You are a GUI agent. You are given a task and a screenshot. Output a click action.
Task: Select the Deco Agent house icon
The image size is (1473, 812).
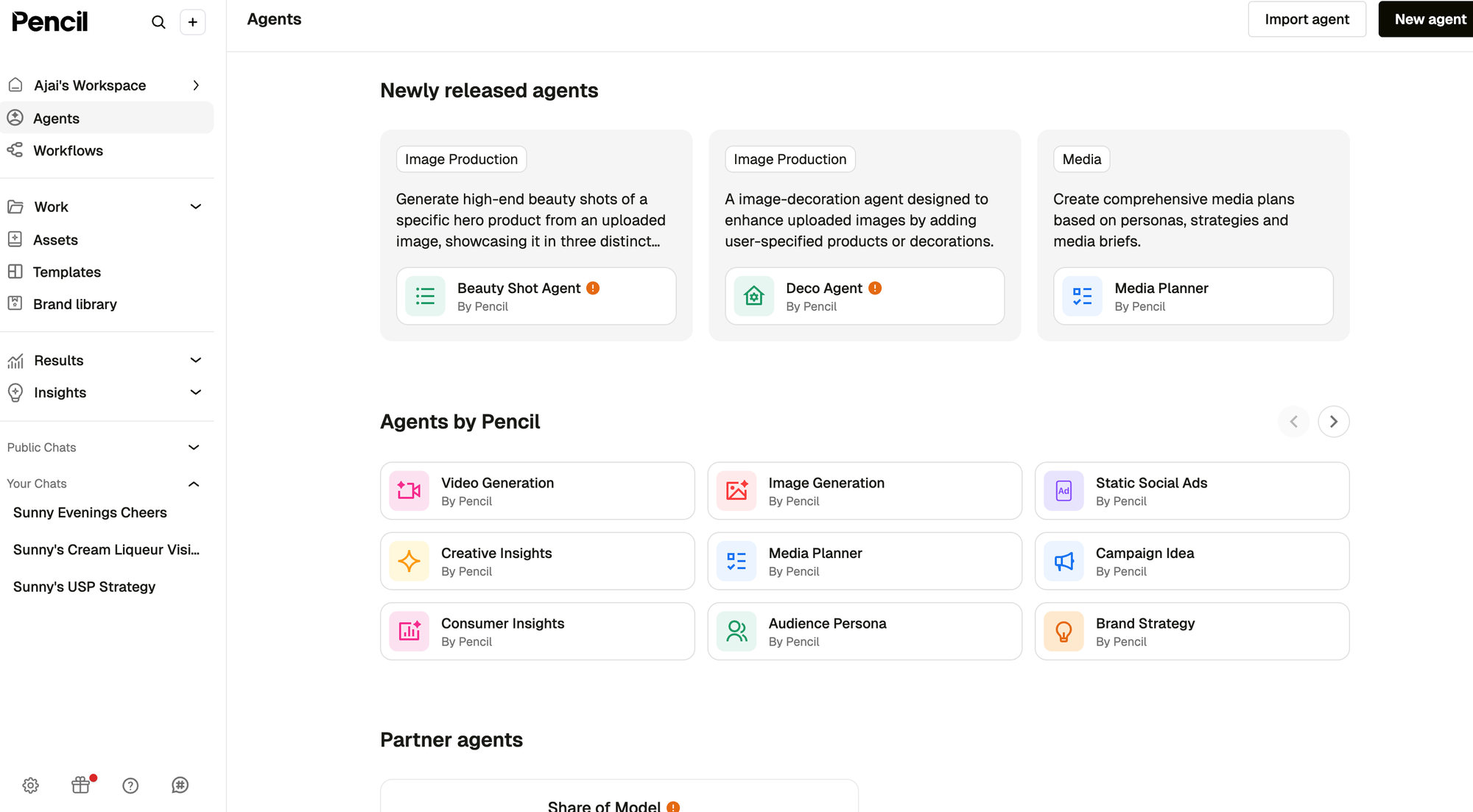click(753, 295)
